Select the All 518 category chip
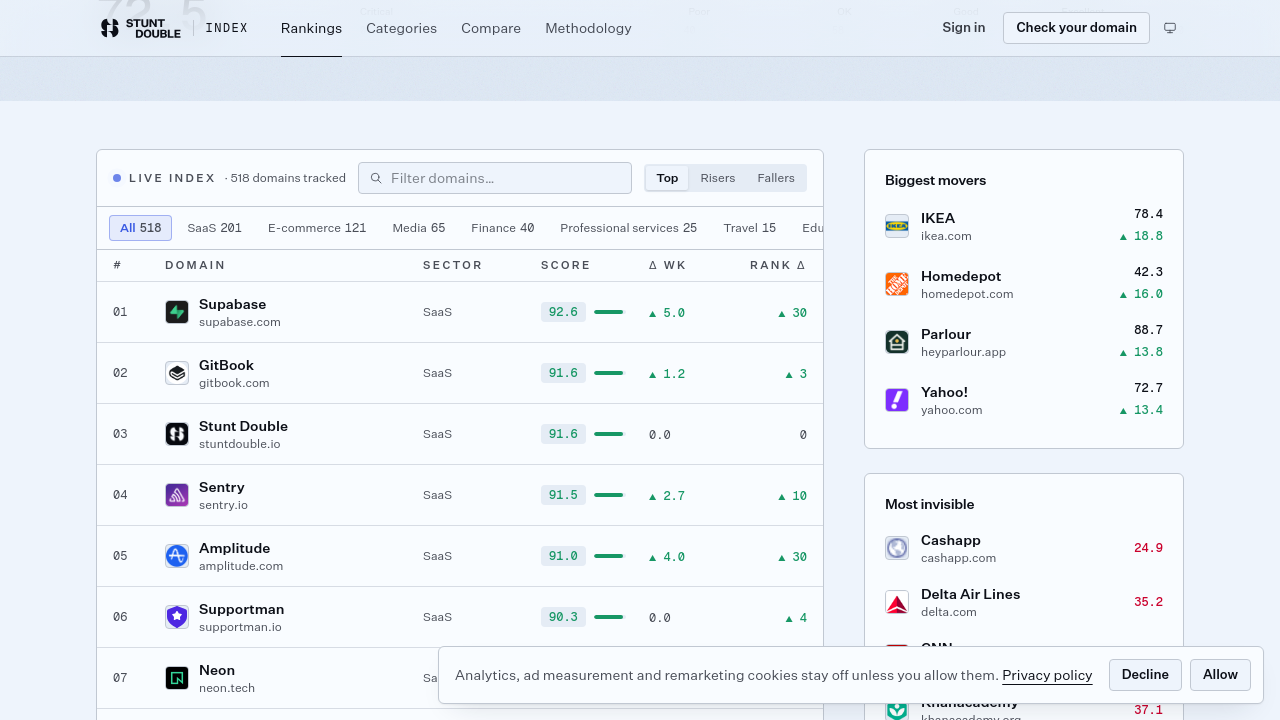 click(140, 228)
